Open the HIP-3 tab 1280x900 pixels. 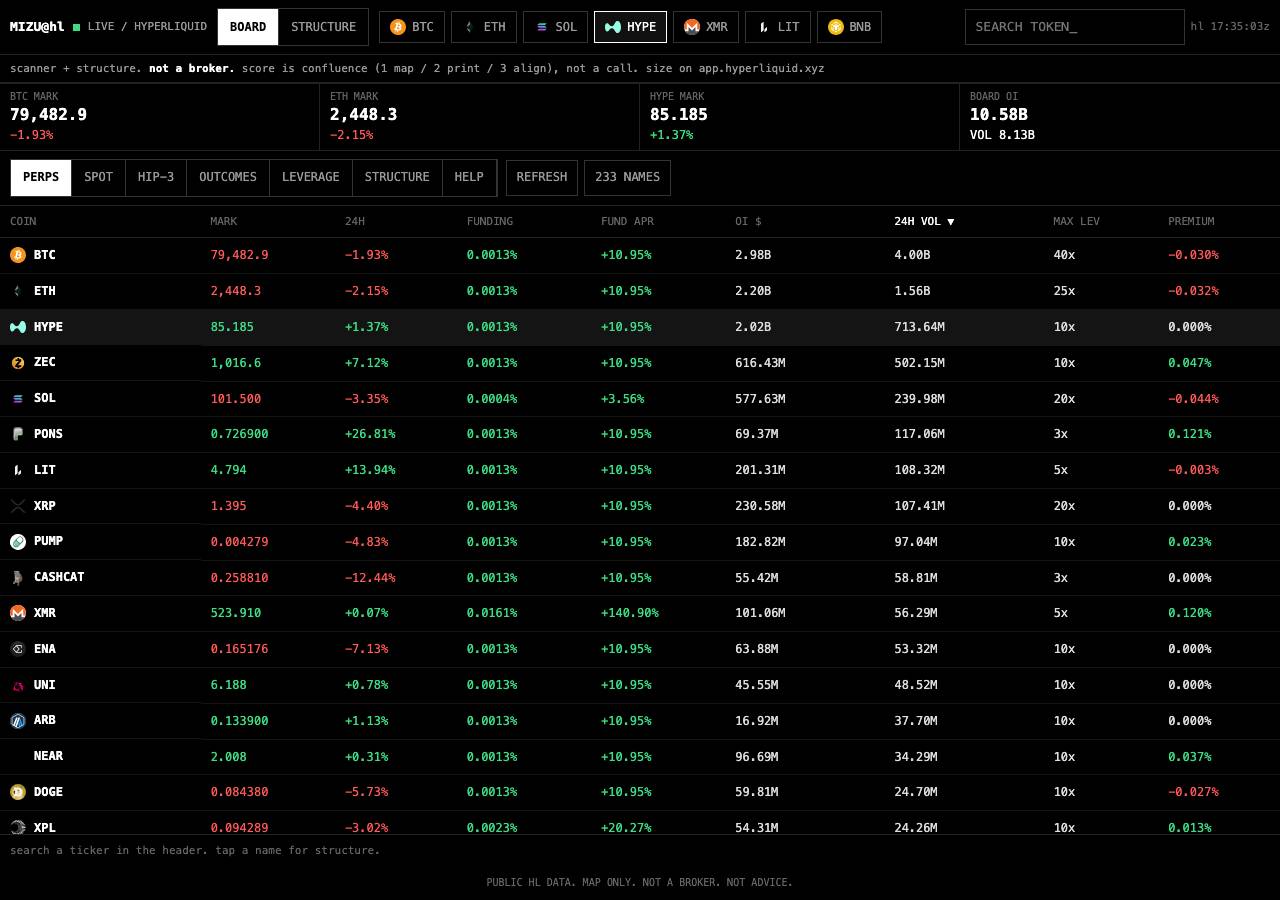point(156,177)
